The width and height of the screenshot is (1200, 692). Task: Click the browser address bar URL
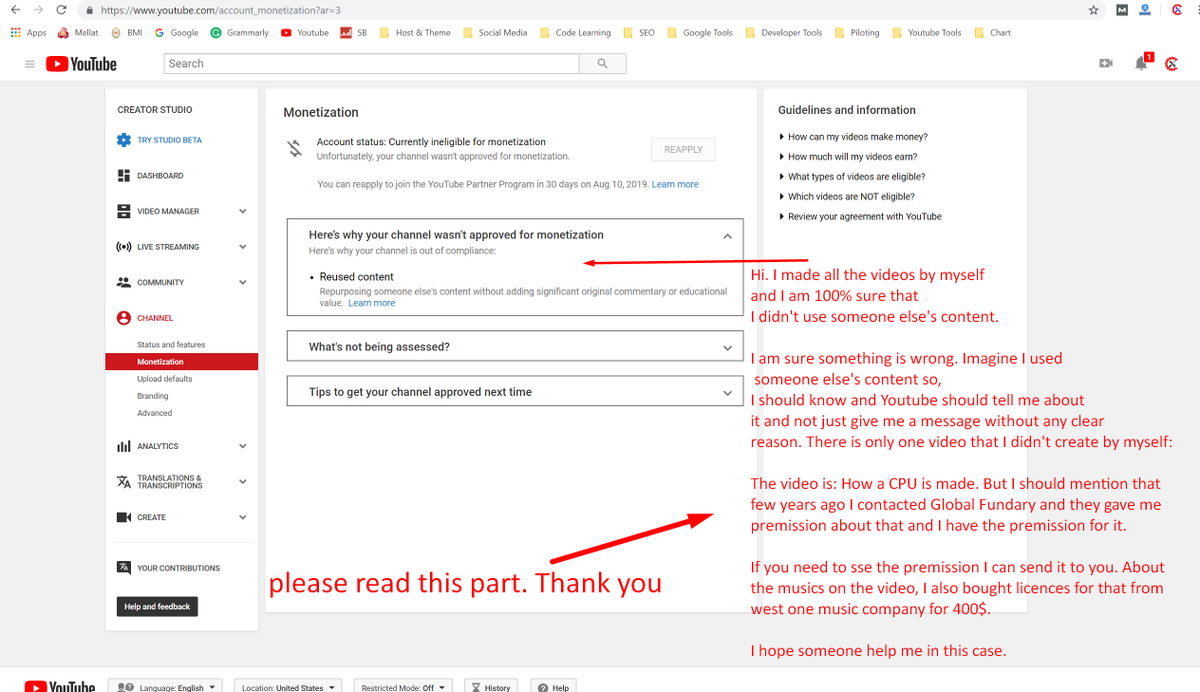click(222, 10)
